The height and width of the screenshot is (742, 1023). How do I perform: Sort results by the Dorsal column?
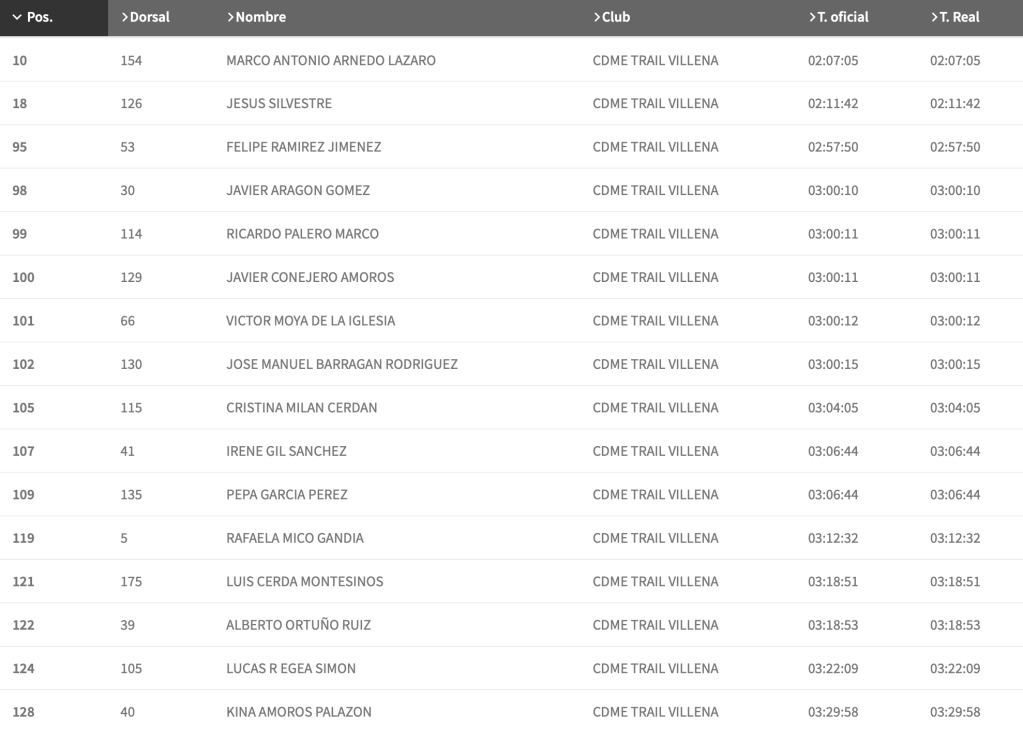coord(145,17)
